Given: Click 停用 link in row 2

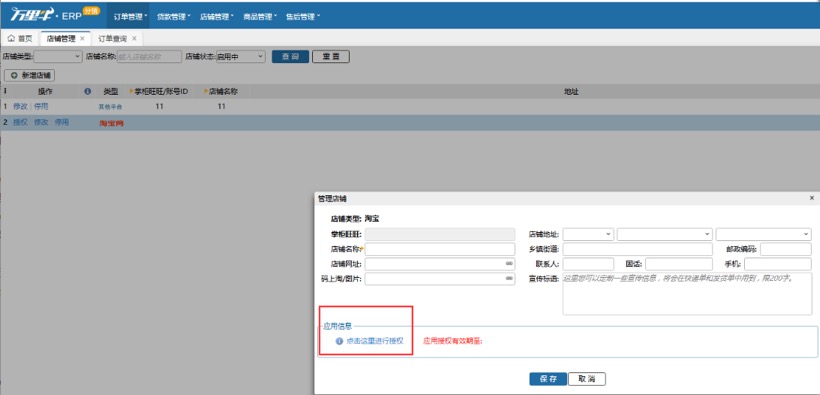Looking at the screenshot, I should [62, 122].
